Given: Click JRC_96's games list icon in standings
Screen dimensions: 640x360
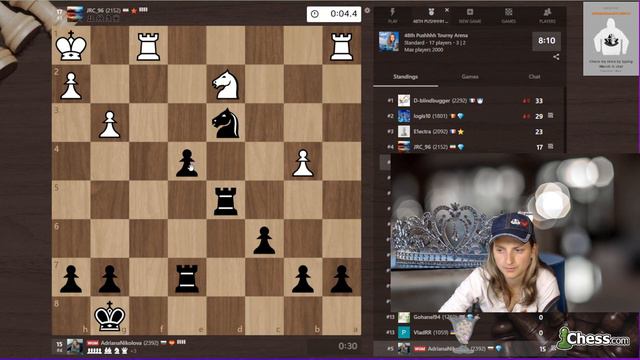Looking at the screenshot, I should 551,146.
